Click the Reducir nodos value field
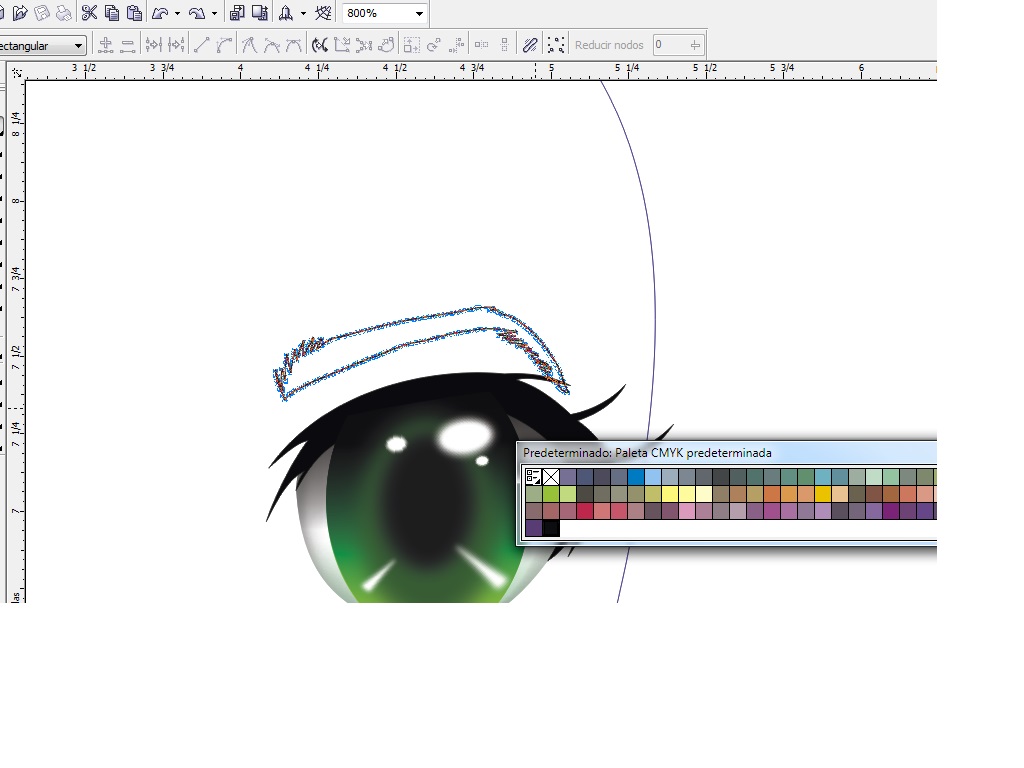This screenshot has width=1024, height=768. coord(670,45)
